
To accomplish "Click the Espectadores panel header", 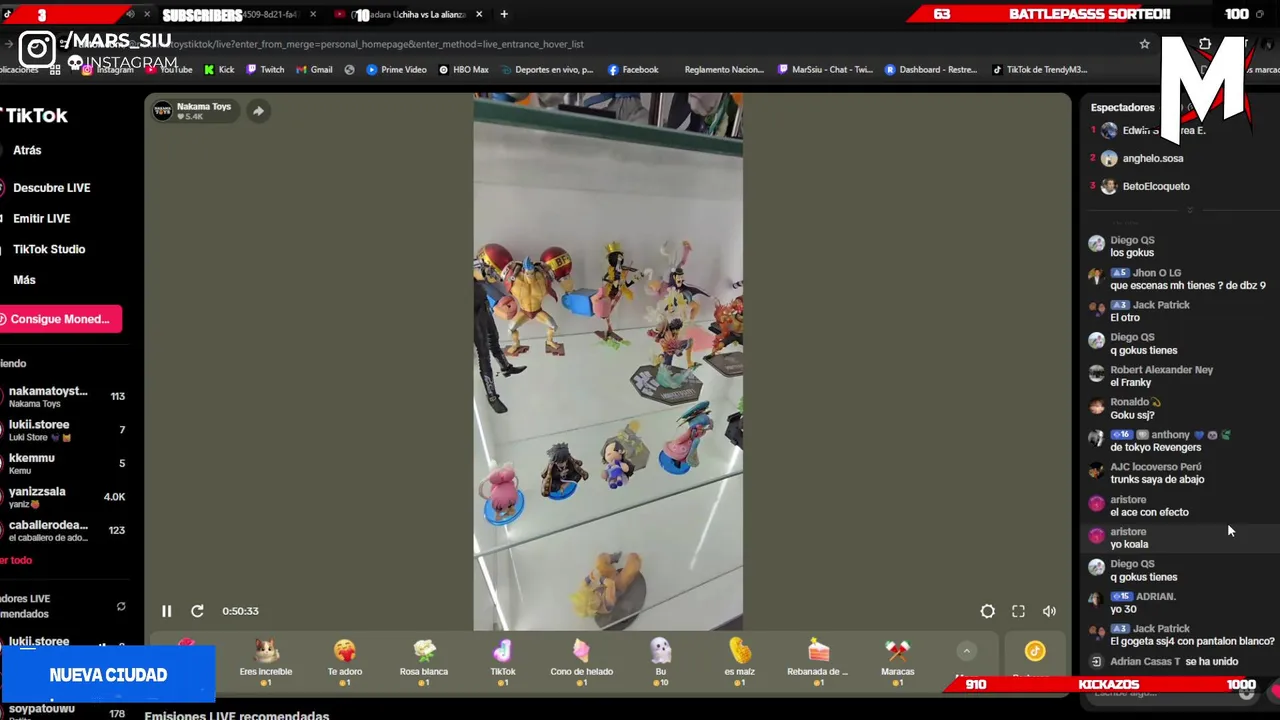I will point(1122,108).
